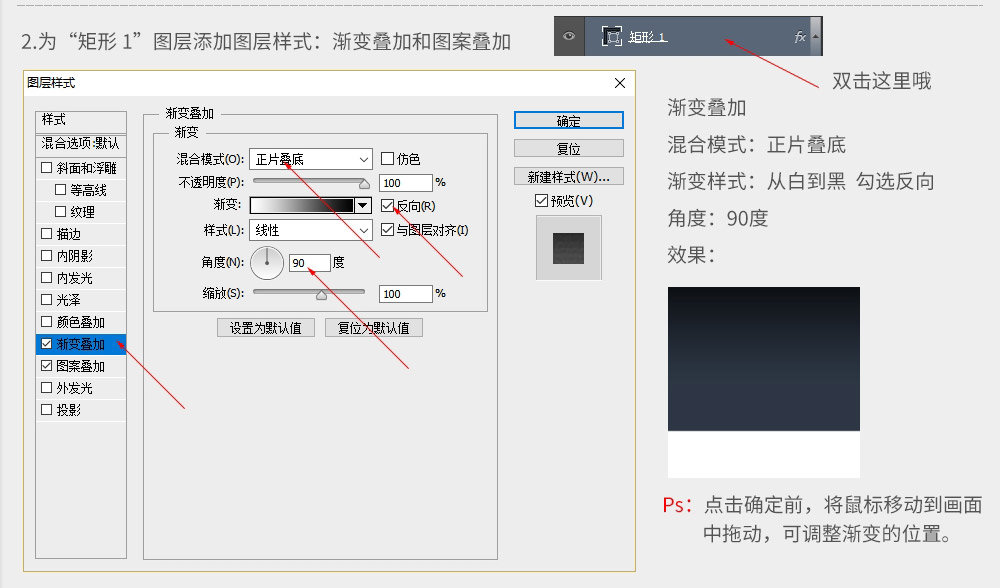The image size is (1000, 588).
Task: Click the gradient effect result image
Action: point(763,382)
